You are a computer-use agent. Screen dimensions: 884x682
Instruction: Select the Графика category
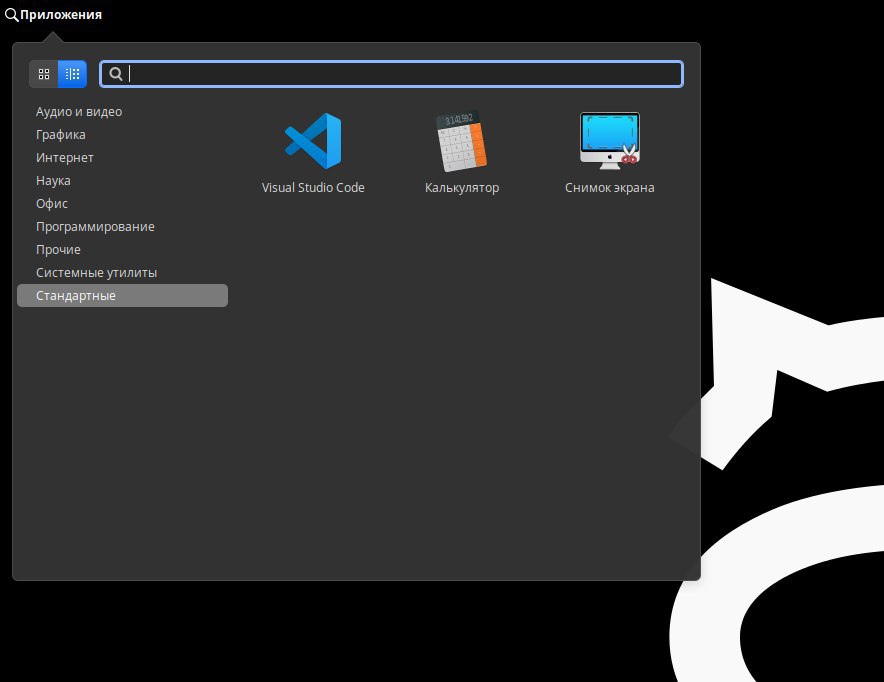click(x=122, y=135)
